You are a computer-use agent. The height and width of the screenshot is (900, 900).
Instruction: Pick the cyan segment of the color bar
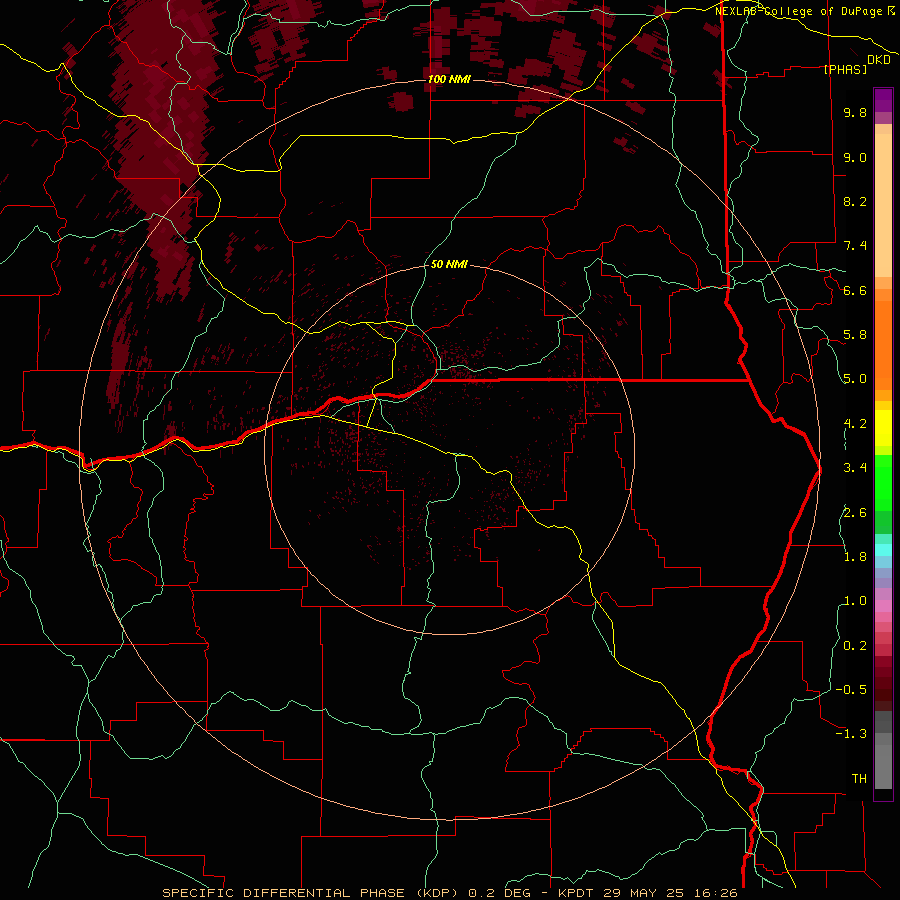(883, 549)
